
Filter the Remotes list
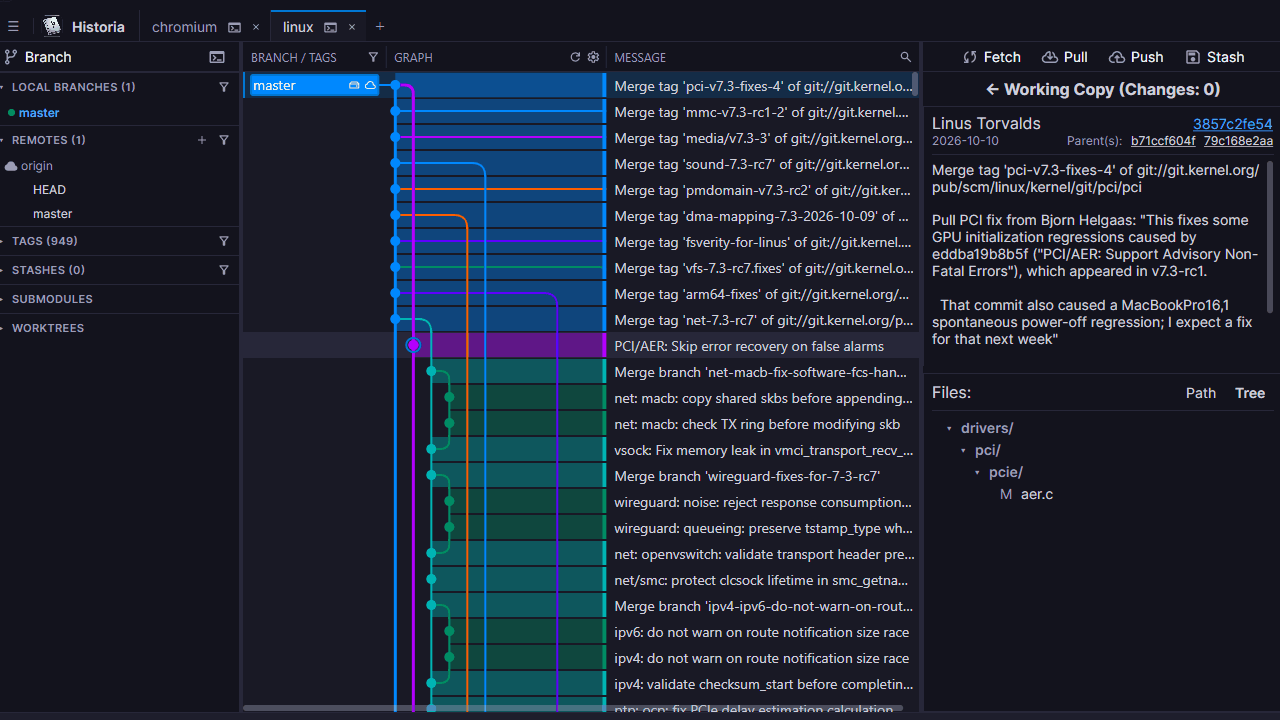224,140
